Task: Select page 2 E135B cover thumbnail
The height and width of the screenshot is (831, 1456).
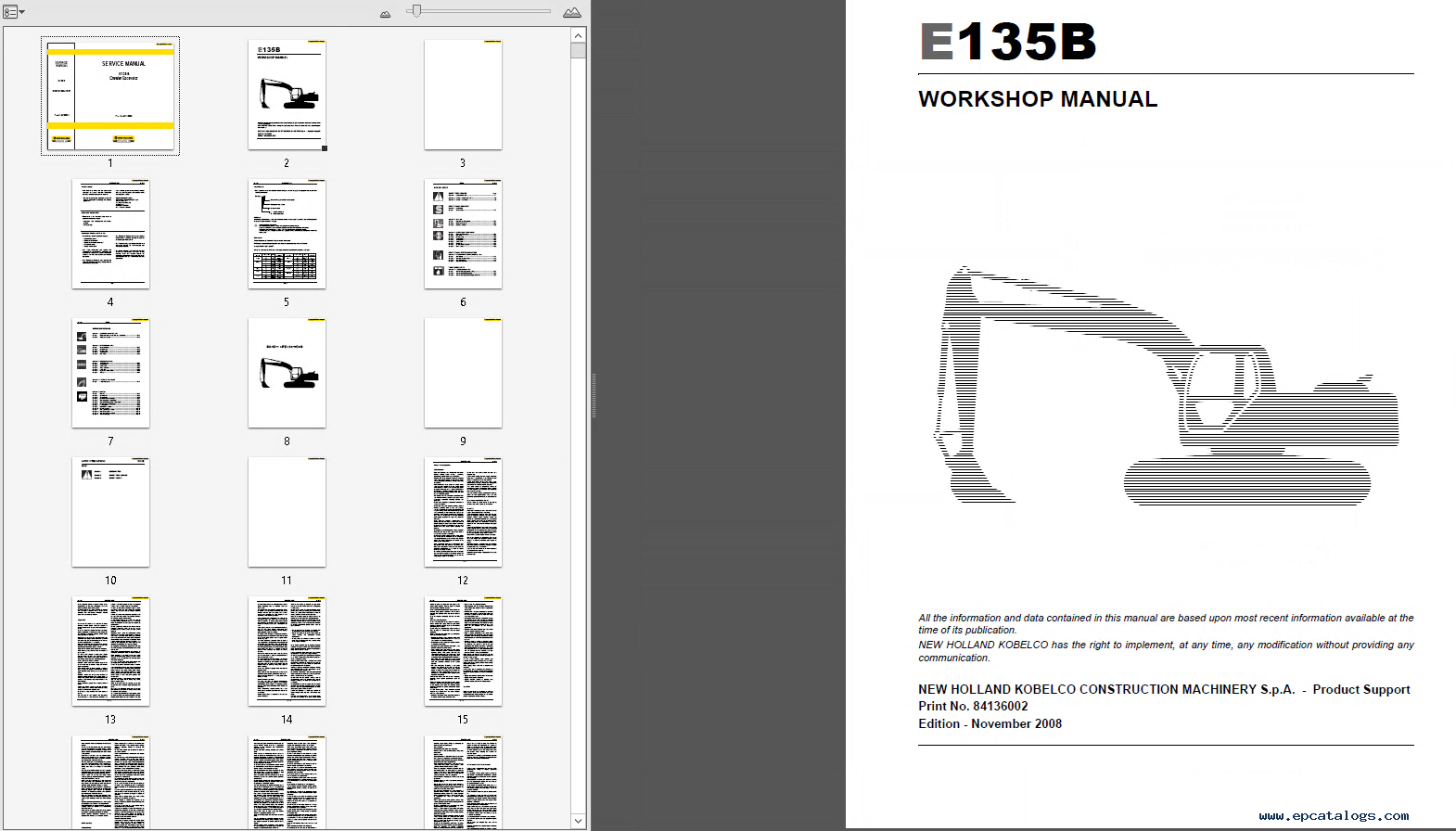Action: [287, 95]
